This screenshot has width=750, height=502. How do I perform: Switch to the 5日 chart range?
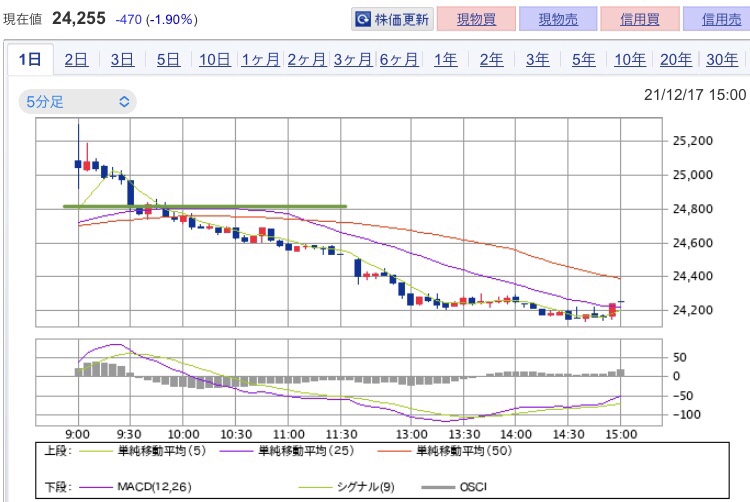[x=168, y=60]
